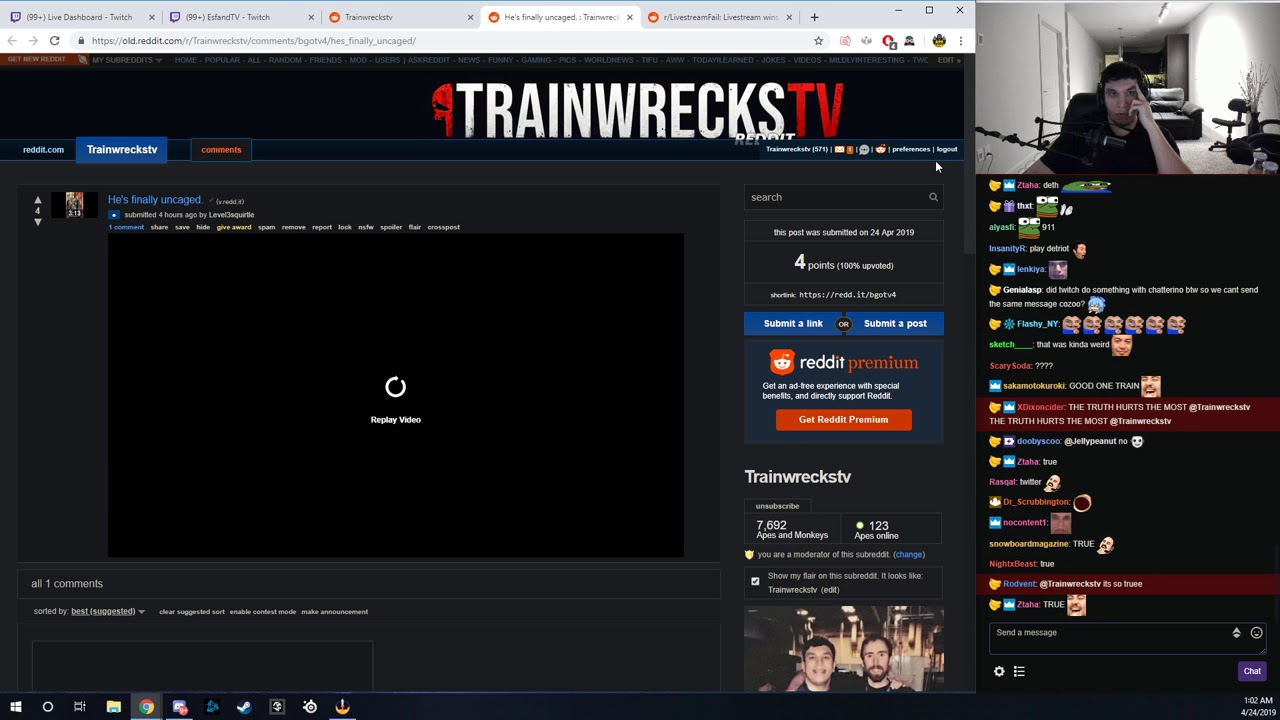Screen dimensions: 1280x720
Task: Open the Chrome three-dot menu
Action: pos(960,41)
